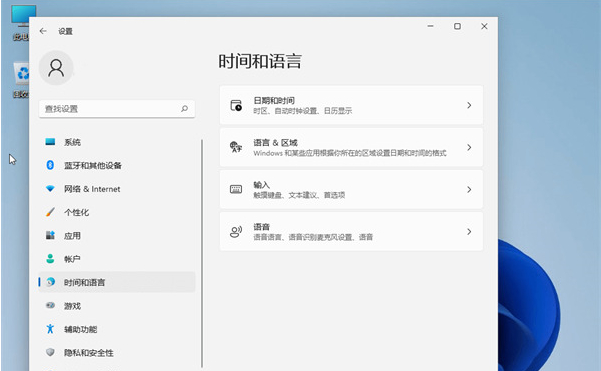Screen dimensions: 601x371
Task: Open the 日期和时间 title link
Action: [274, 100]
